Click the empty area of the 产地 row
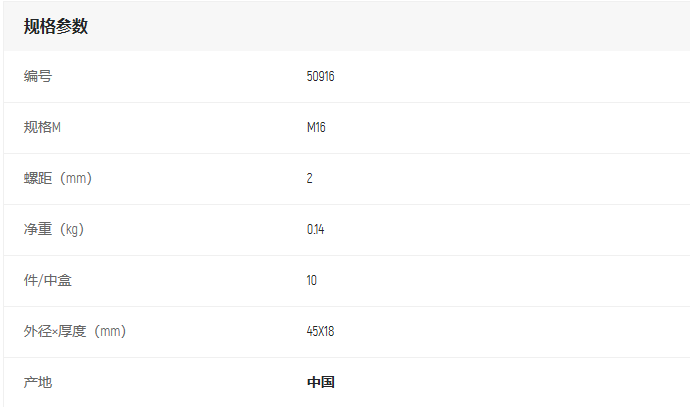Screen dimensions: 690x407 click(510, 382)
